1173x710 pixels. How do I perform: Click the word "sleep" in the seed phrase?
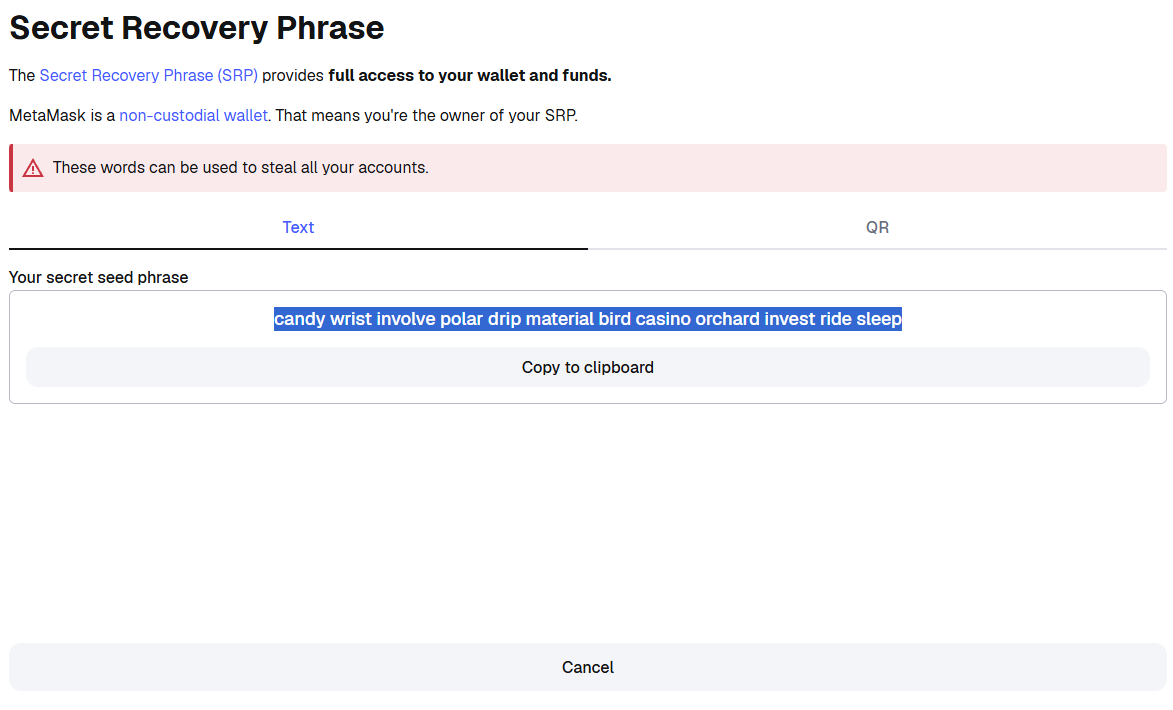(x=879, y=319)
